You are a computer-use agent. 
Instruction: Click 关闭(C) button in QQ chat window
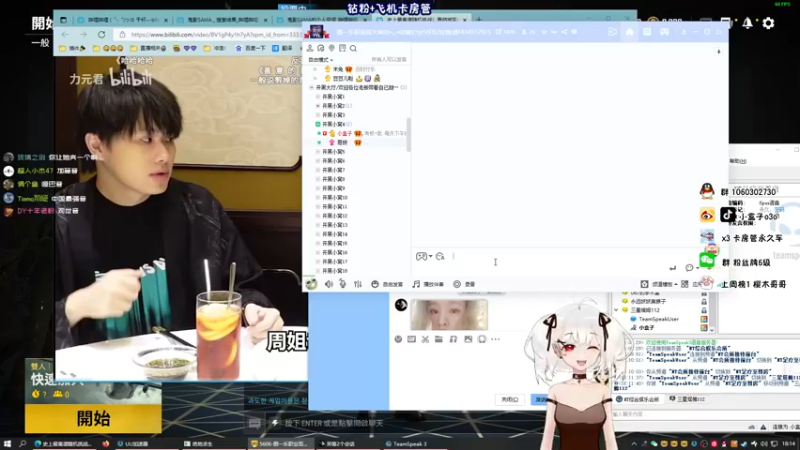[x=509, y=399]
